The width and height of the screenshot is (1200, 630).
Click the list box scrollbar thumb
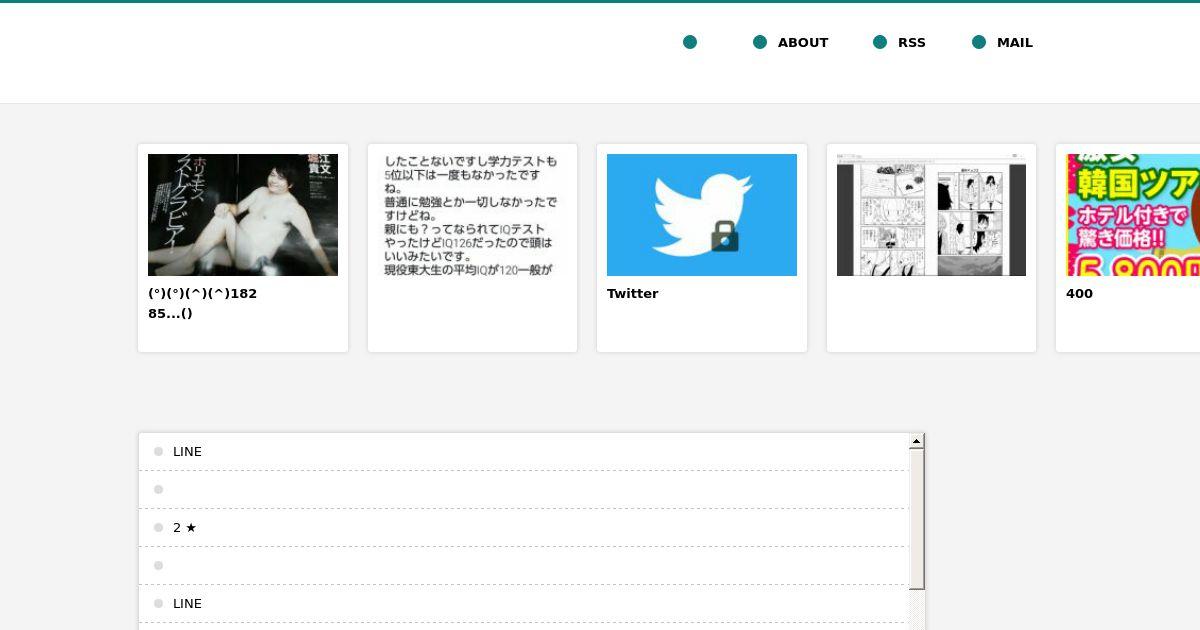tap(916, 519)
